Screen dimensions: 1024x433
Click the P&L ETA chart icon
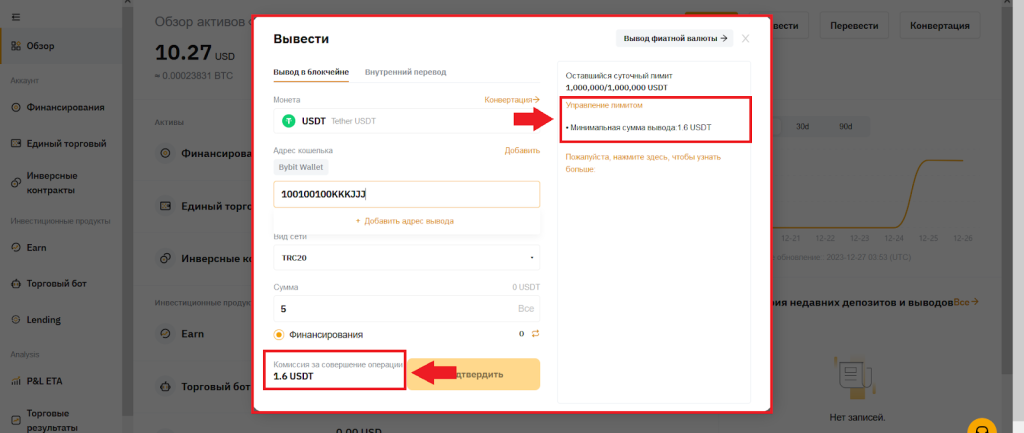click(x=16, y=381)
